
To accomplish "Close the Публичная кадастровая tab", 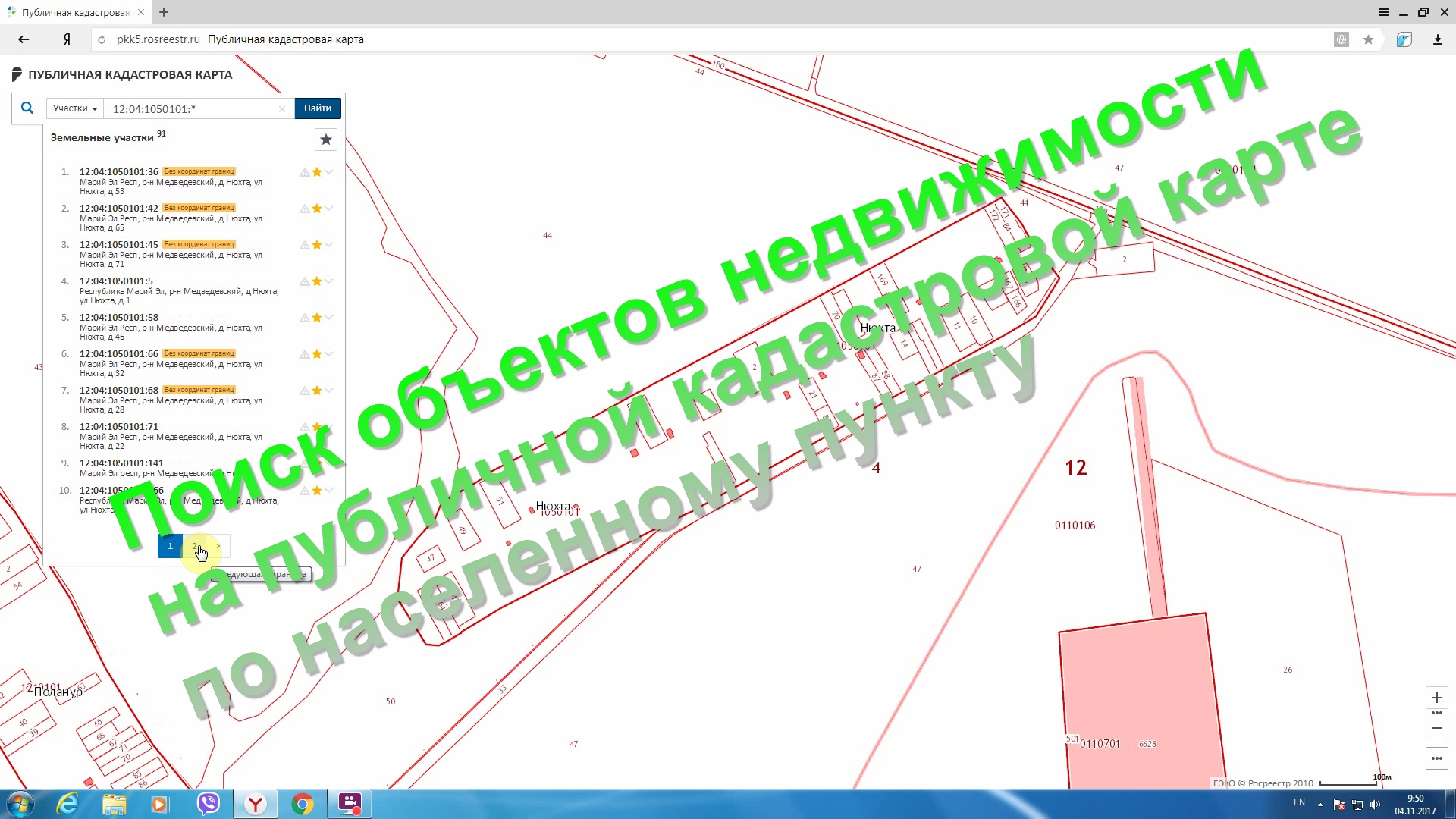I will pos(141,12).
